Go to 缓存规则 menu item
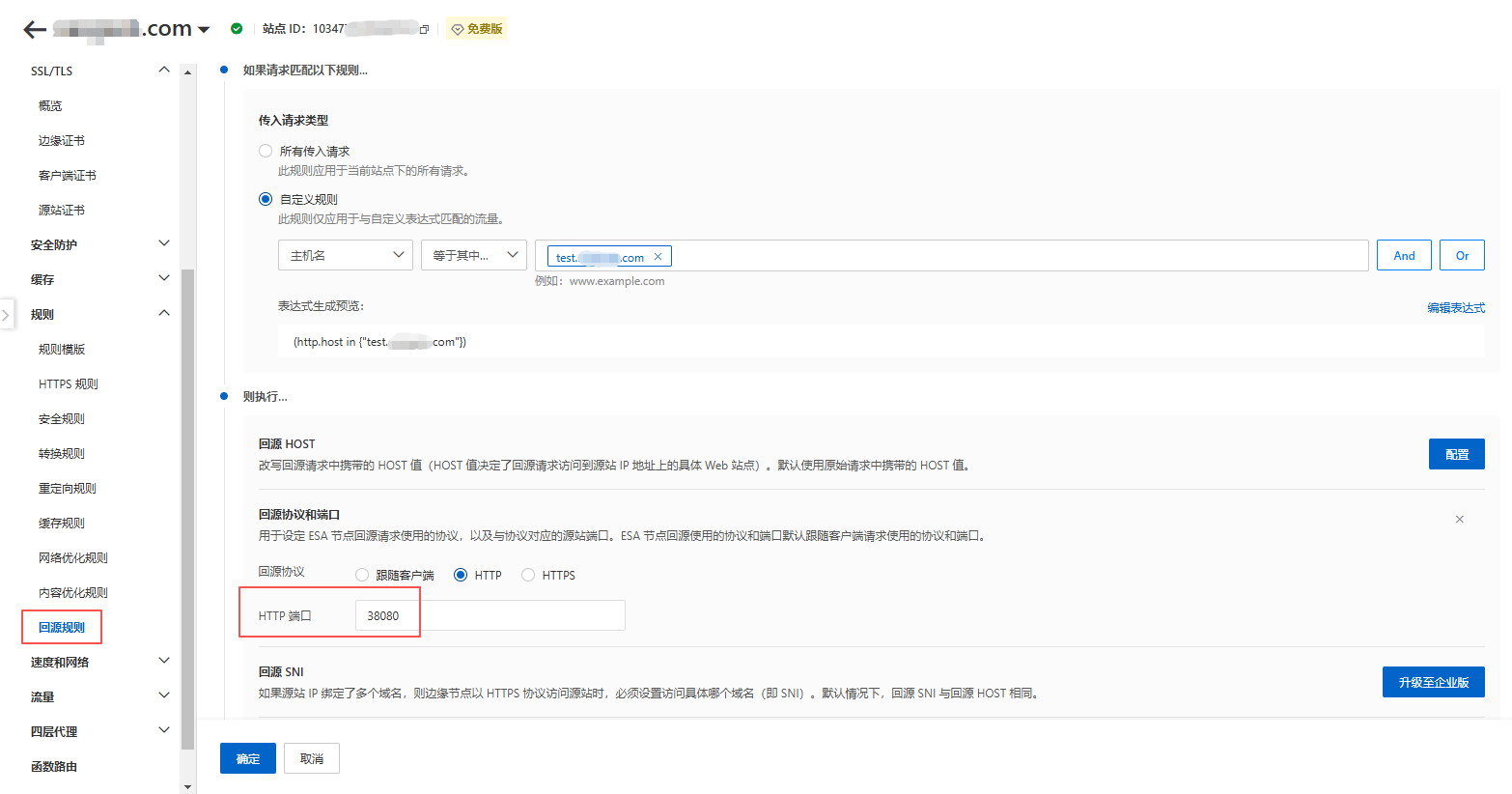This screenshot has height=794, width=1512. 62,523
